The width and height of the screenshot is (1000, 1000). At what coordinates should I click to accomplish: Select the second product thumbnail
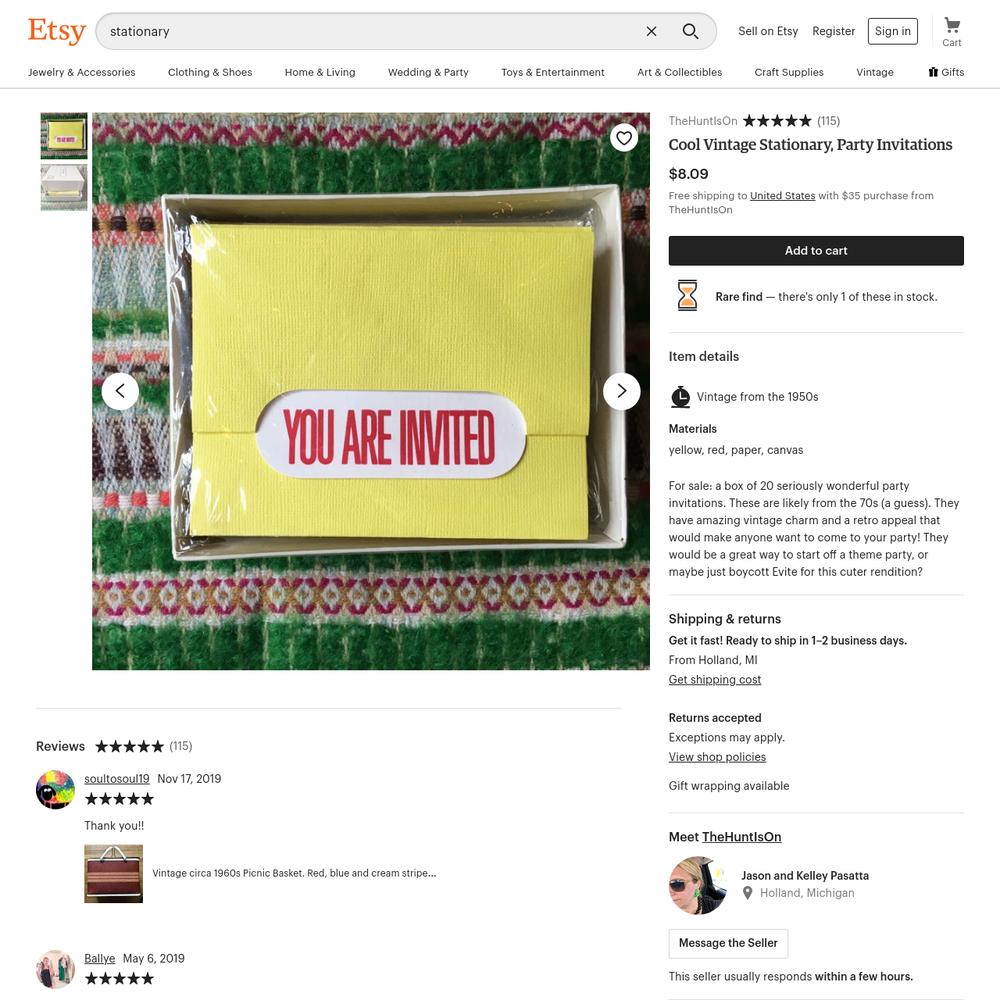pos(64,188)
